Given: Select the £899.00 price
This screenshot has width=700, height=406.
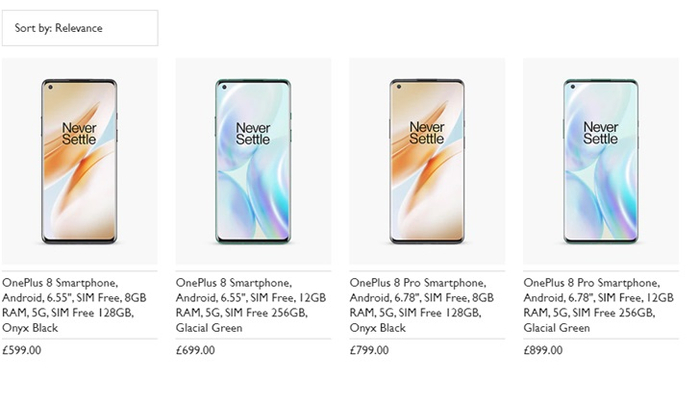Looking at the screenshot, I should click(x=544, y=351).
